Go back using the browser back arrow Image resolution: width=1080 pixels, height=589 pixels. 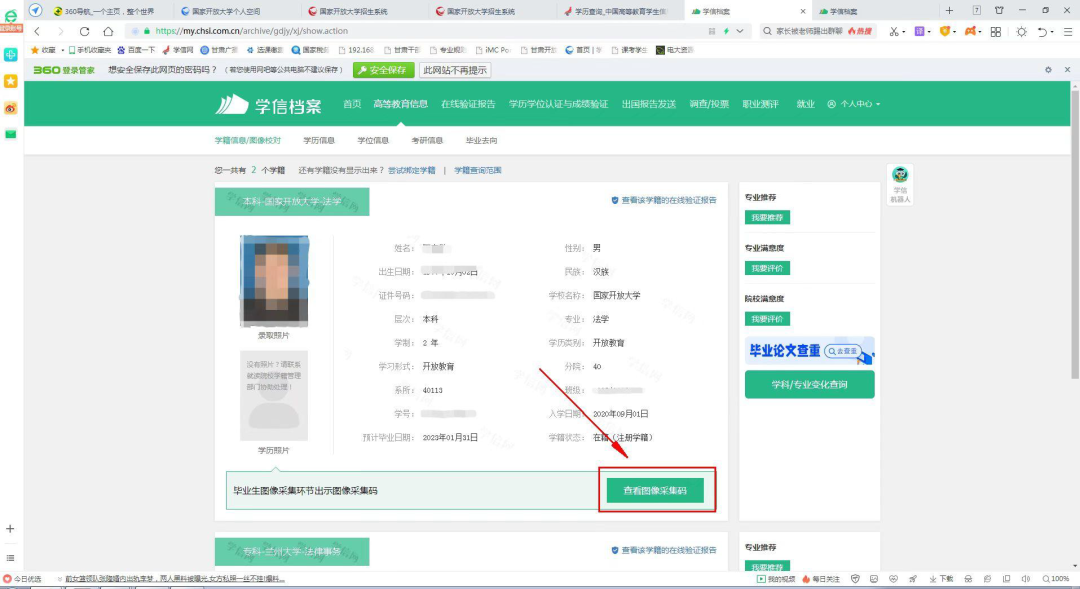click(x=37, y=31)
